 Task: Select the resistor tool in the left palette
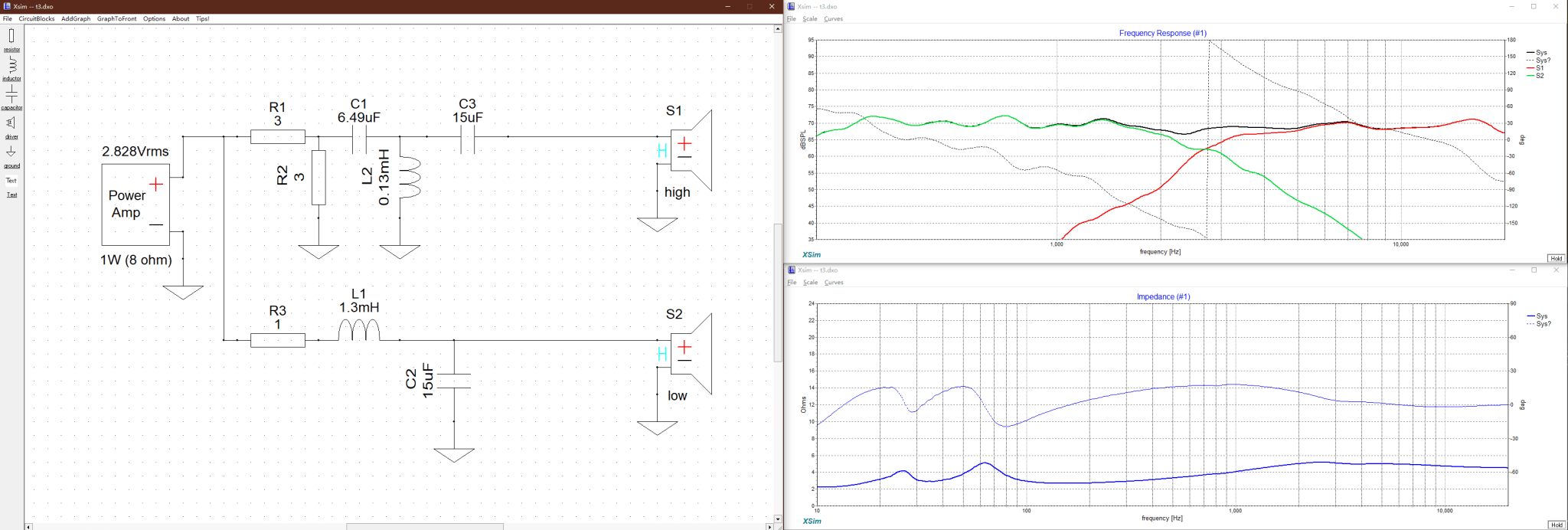[x=11, y=40]
